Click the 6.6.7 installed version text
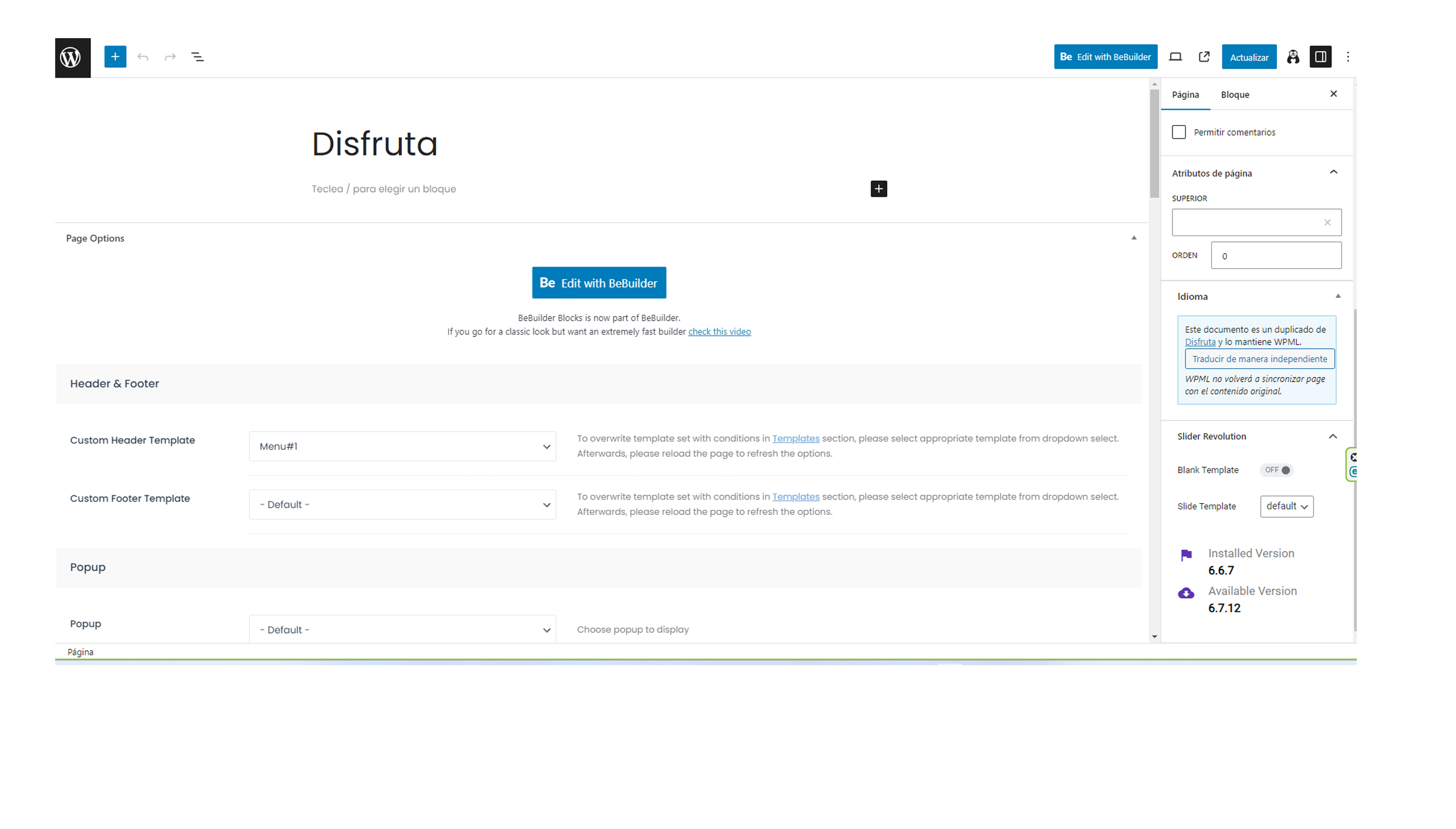Viewport: 1456px width, 829px height. [x=1221, y=571]
